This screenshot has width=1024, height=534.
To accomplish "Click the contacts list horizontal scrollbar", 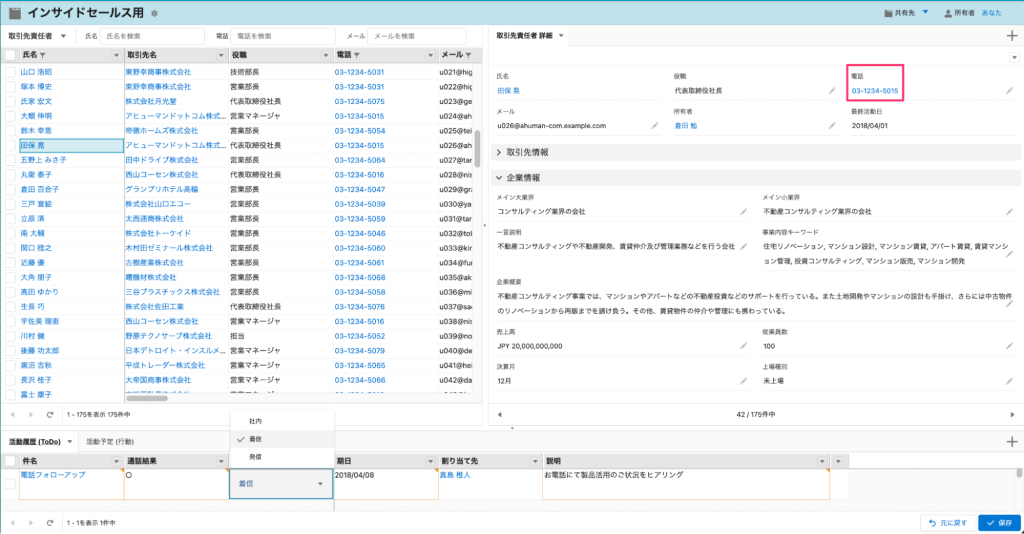I will [x=147, y=398].
